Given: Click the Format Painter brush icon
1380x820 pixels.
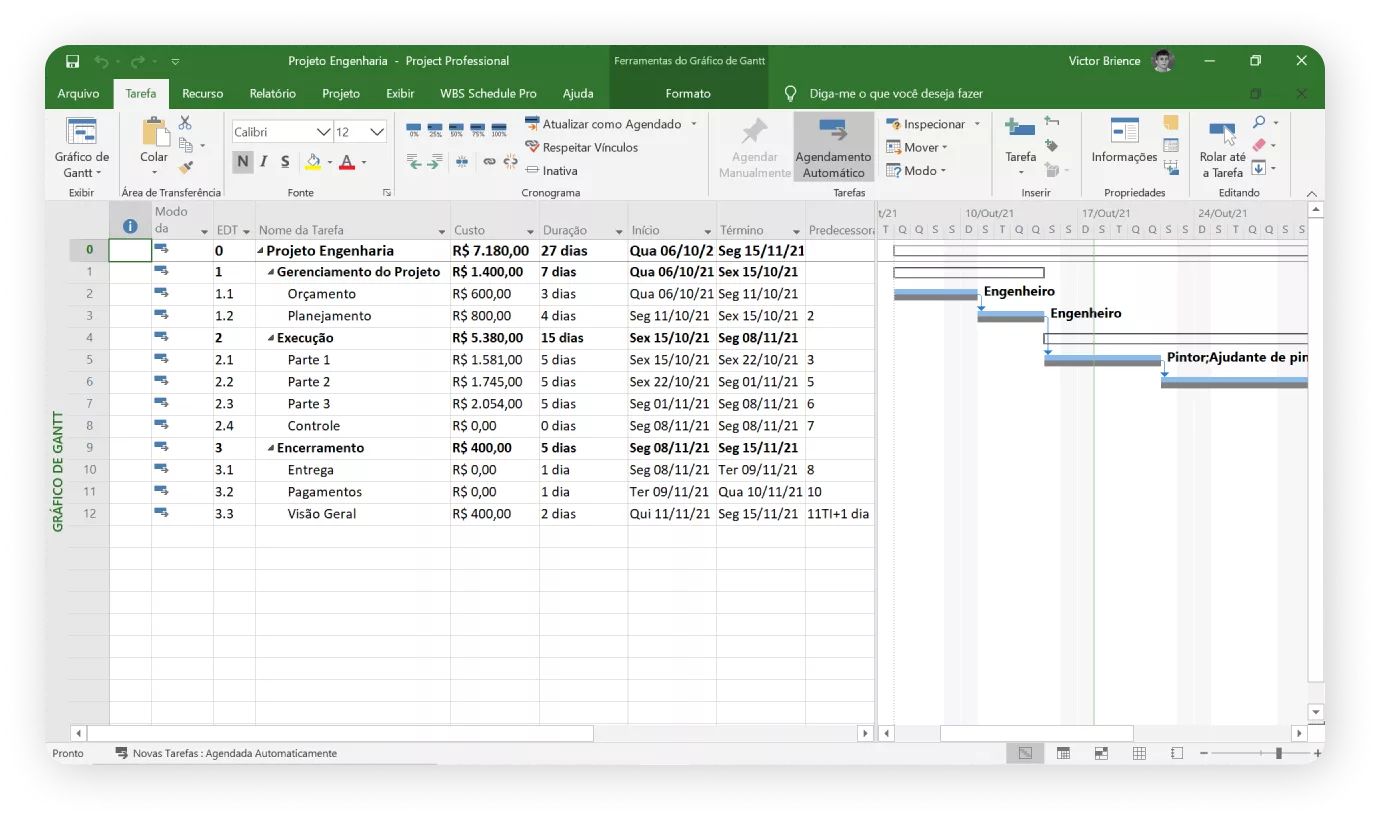Looking at the screenshot, I should coord(185,168).
